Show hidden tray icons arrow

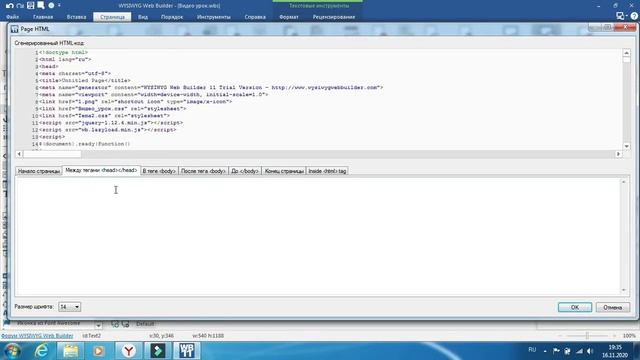click(x=545, y=351)
